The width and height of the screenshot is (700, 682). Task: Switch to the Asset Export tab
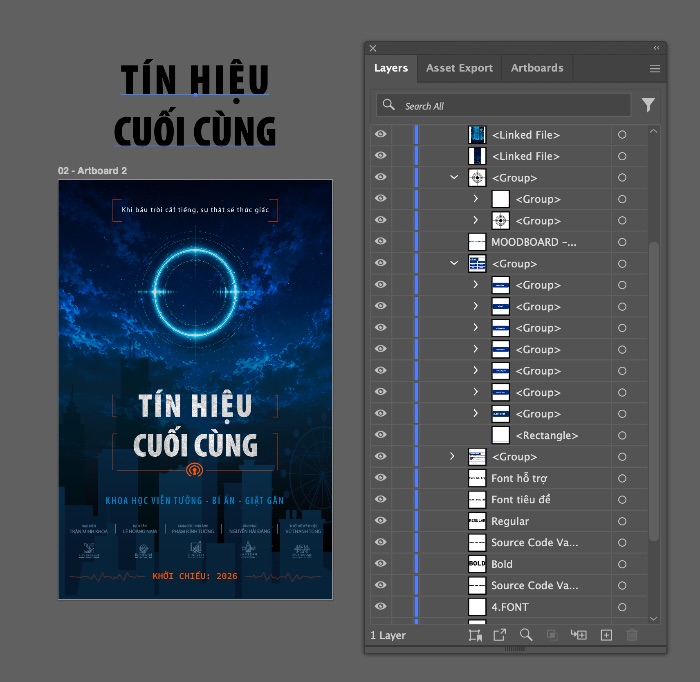click(459, 68)
